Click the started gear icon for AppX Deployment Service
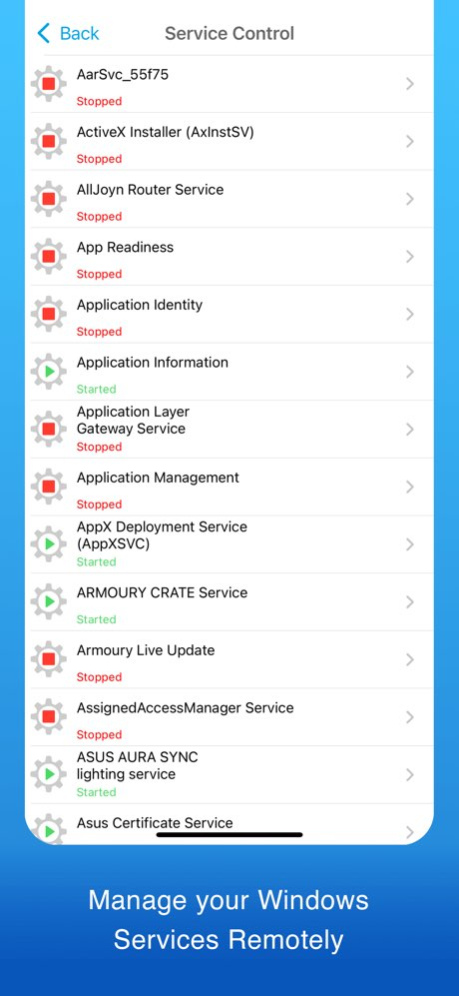The height and width of the screenshot is (996, 459). click(x=49, y=544)
